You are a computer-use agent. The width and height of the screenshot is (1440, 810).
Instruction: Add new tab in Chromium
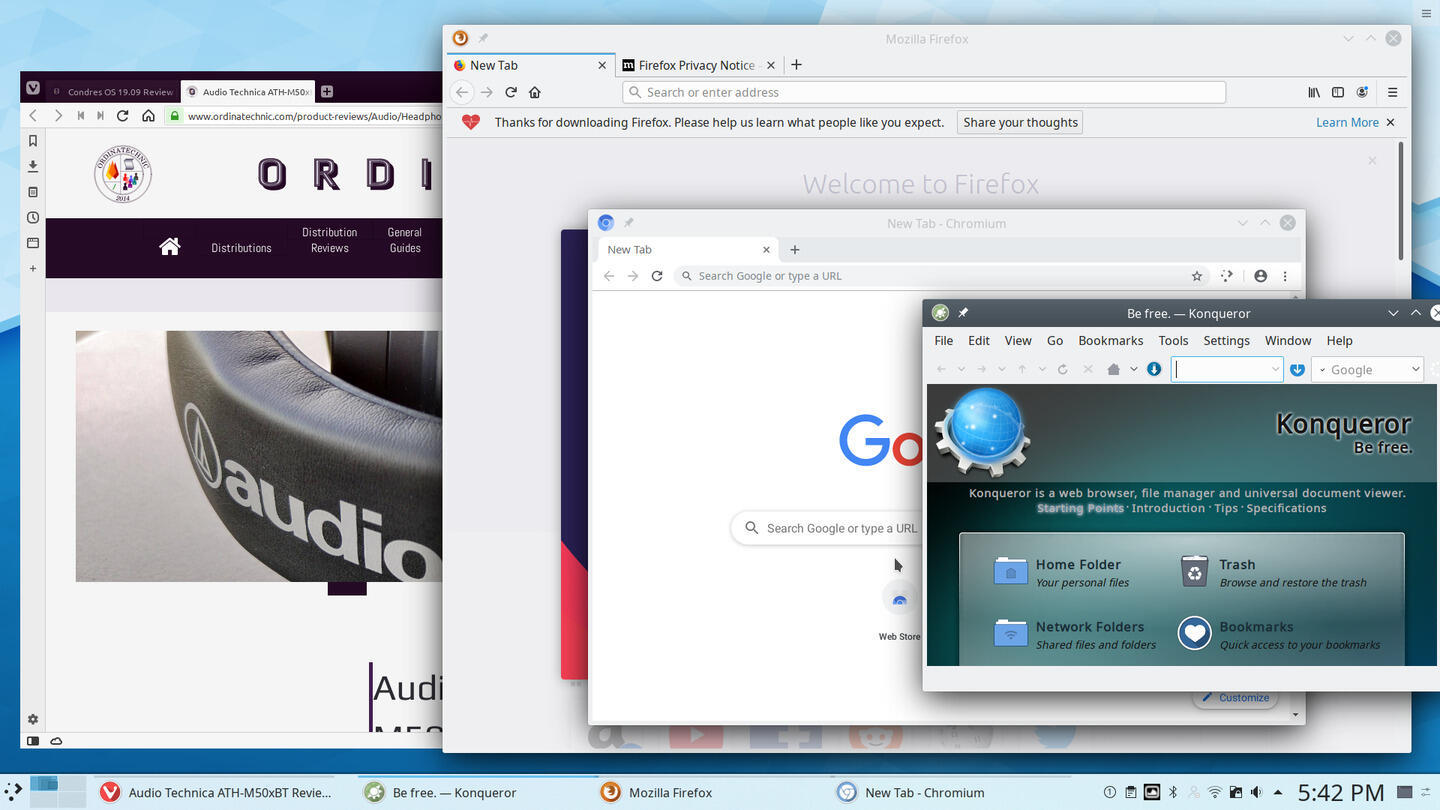(x=795, y=249)
